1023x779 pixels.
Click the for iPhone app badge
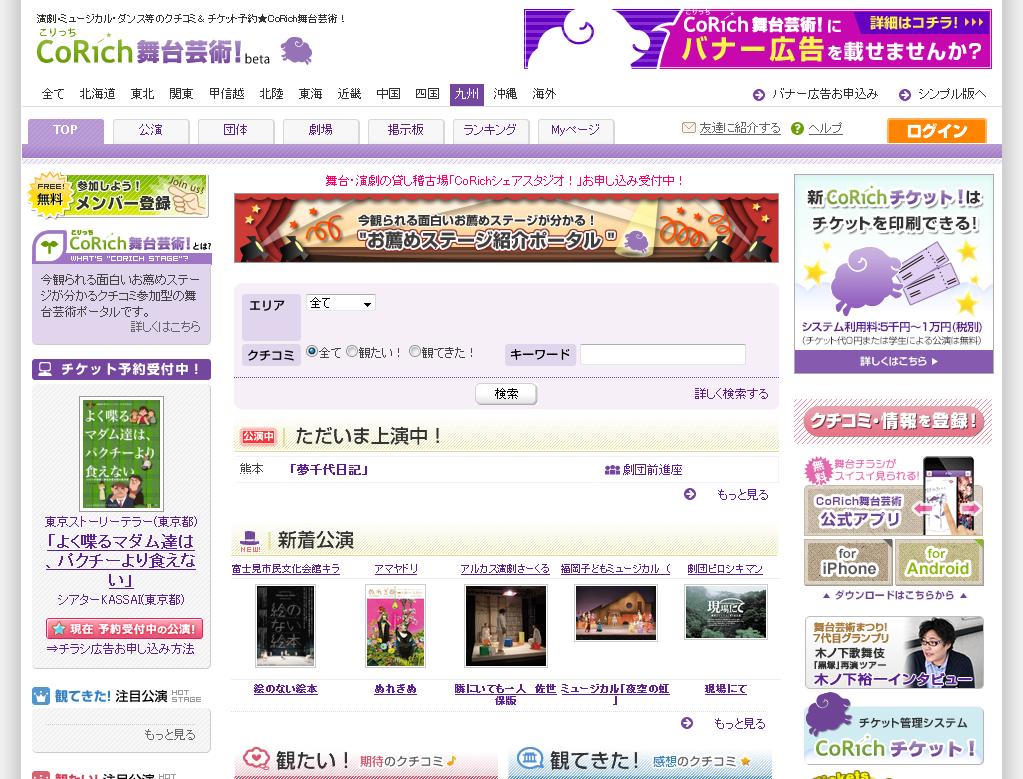[848, 562]
